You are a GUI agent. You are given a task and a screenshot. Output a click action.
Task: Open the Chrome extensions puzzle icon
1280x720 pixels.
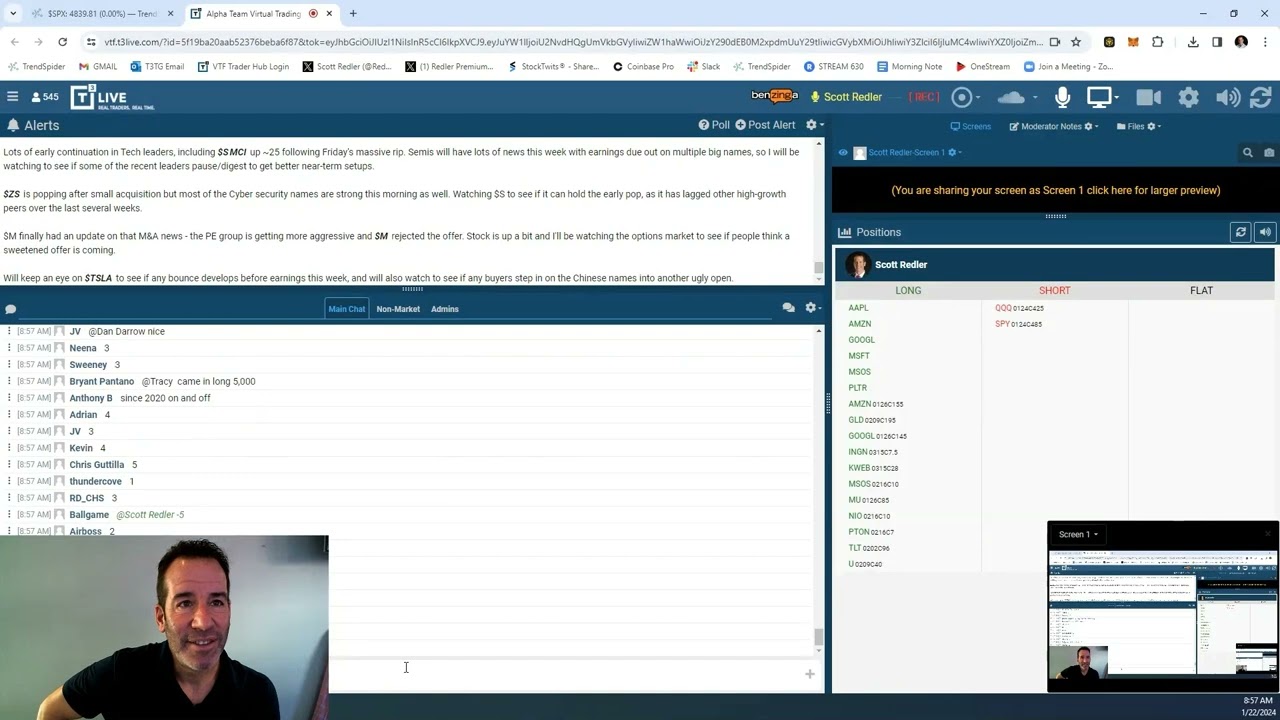tap(1158, 42)
